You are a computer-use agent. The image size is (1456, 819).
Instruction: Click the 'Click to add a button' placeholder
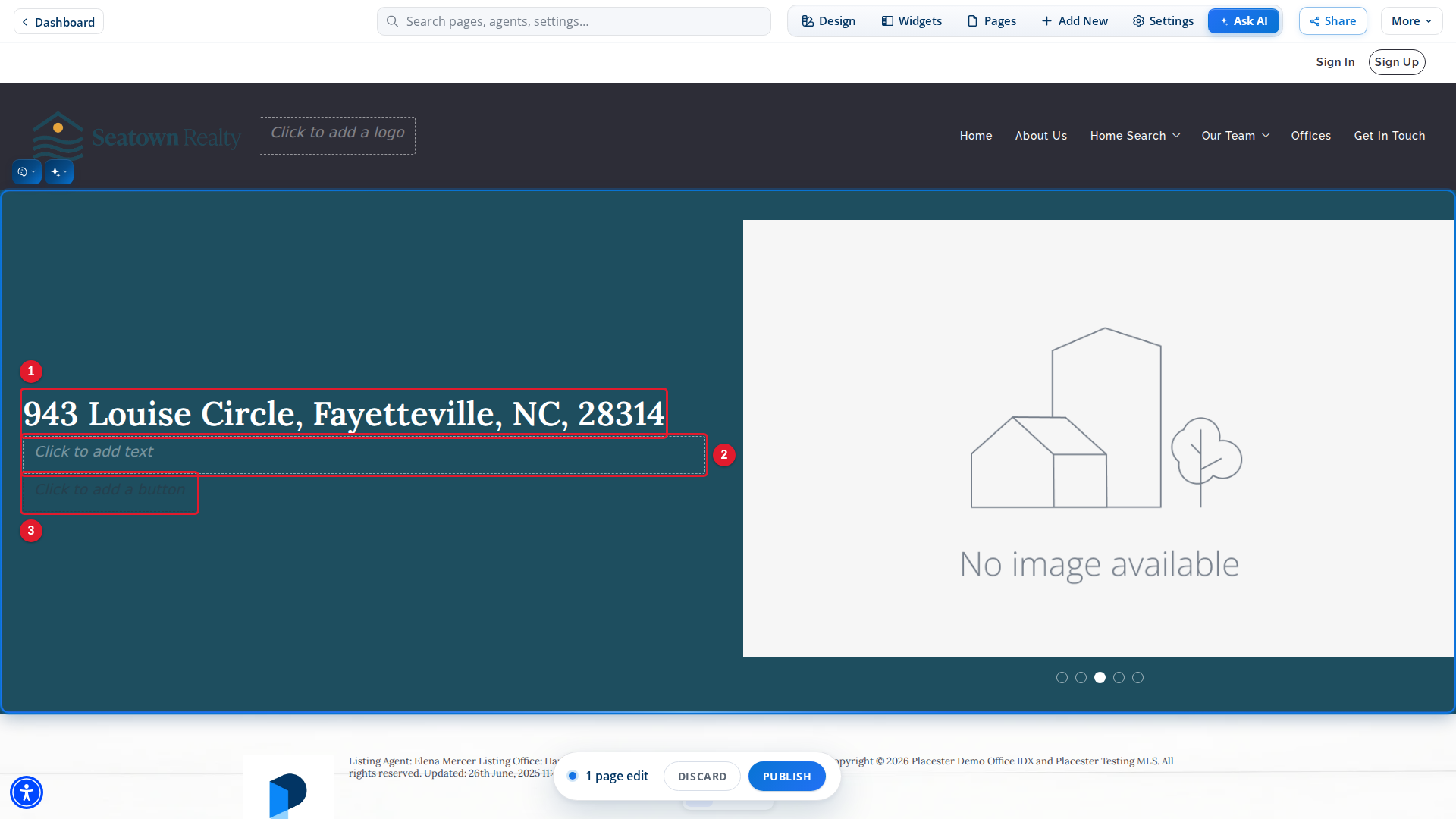tap(110, 493)
